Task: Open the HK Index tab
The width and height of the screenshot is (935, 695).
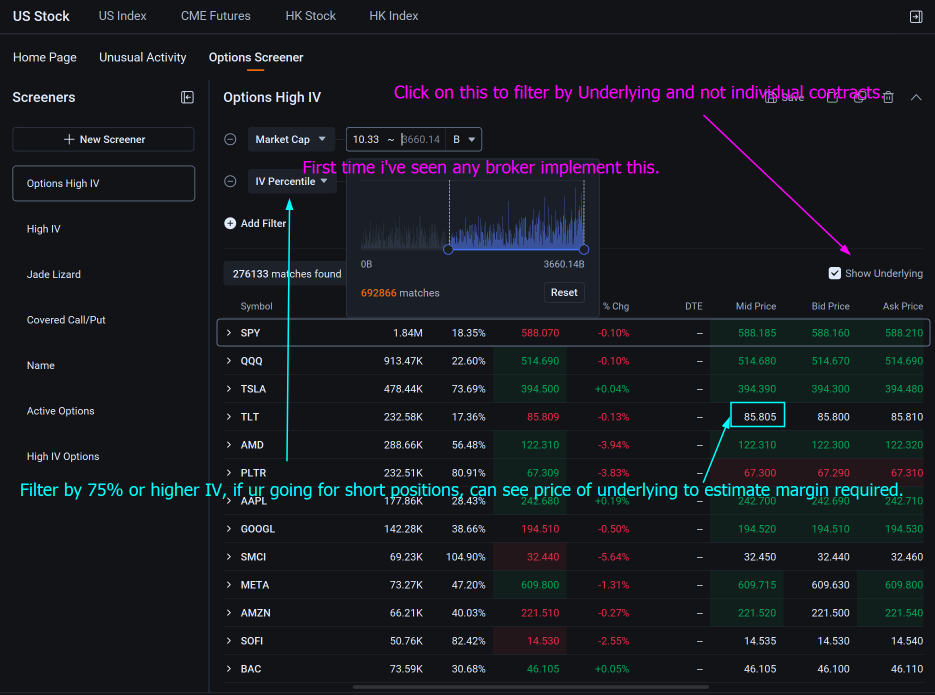Action: (394, 16)
